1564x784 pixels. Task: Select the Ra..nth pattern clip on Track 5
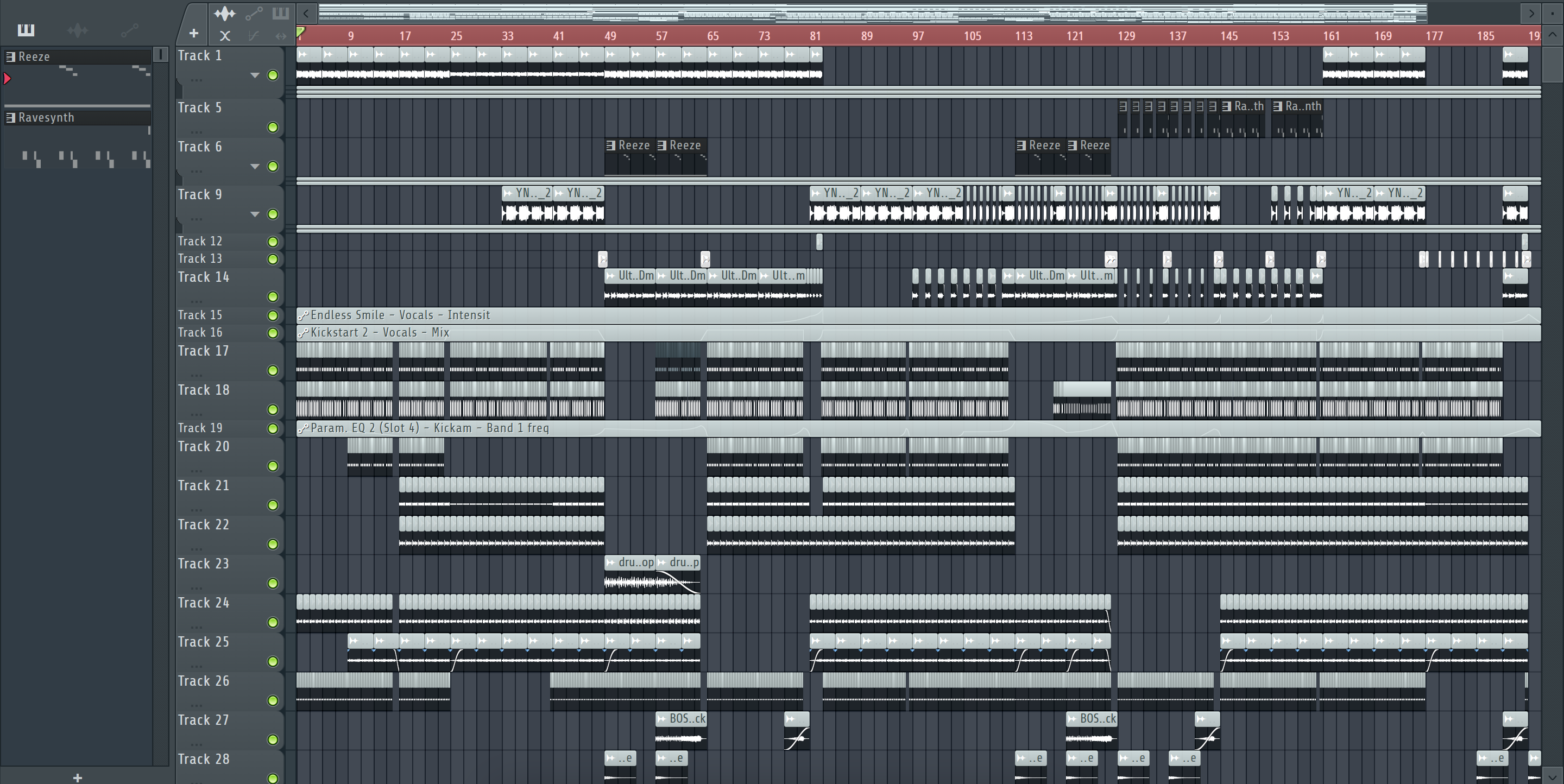point(1297,118)
